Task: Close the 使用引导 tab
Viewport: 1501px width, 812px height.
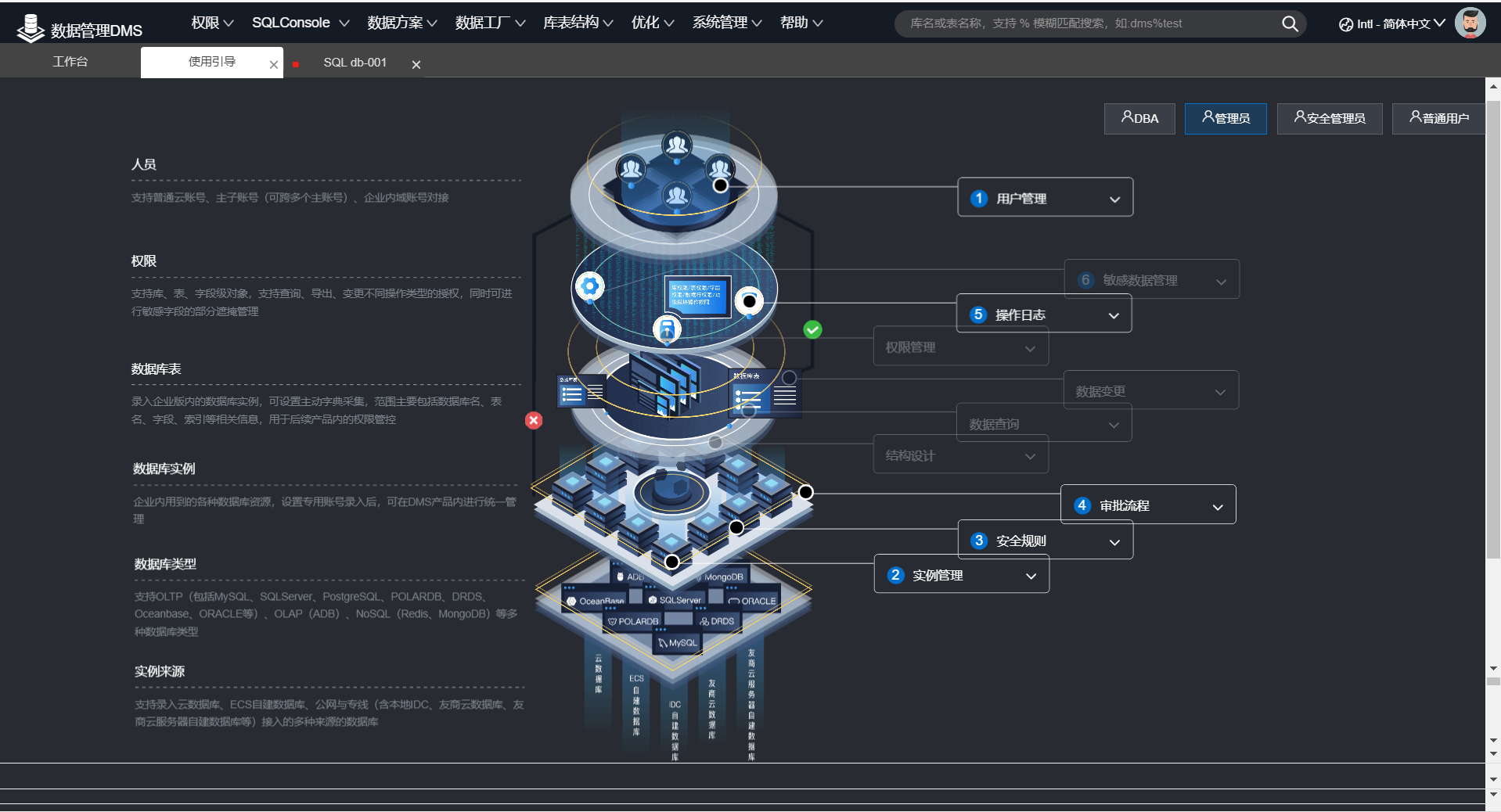Action: (x=274, y=65)
